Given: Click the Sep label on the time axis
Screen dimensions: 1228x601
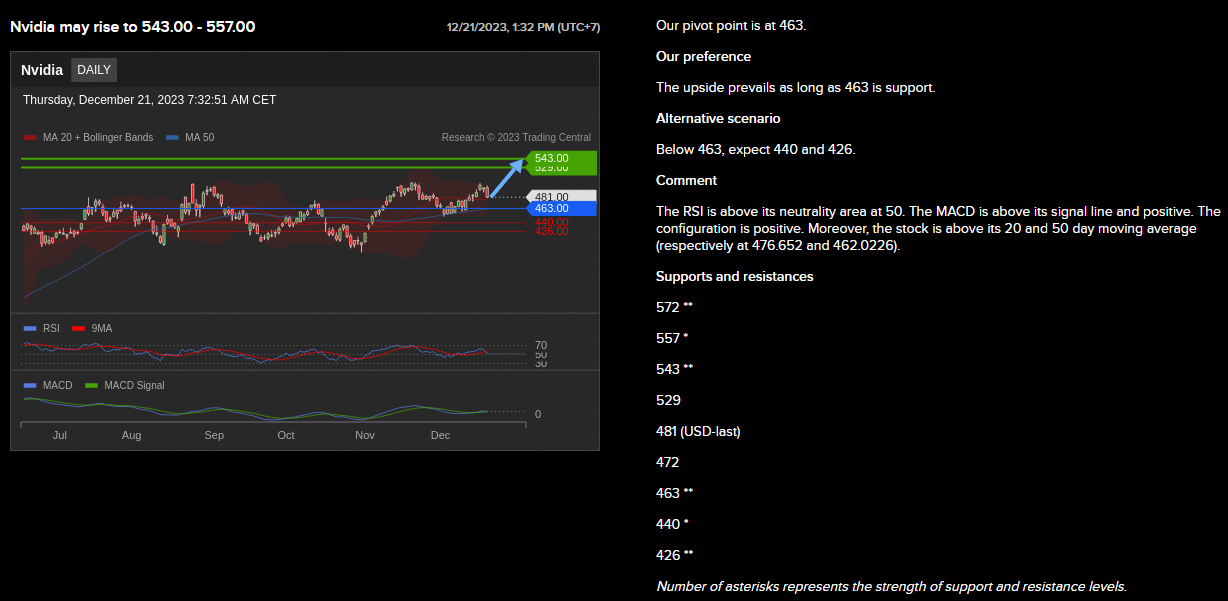Looking at the screenshot, I should coord(214,436).
